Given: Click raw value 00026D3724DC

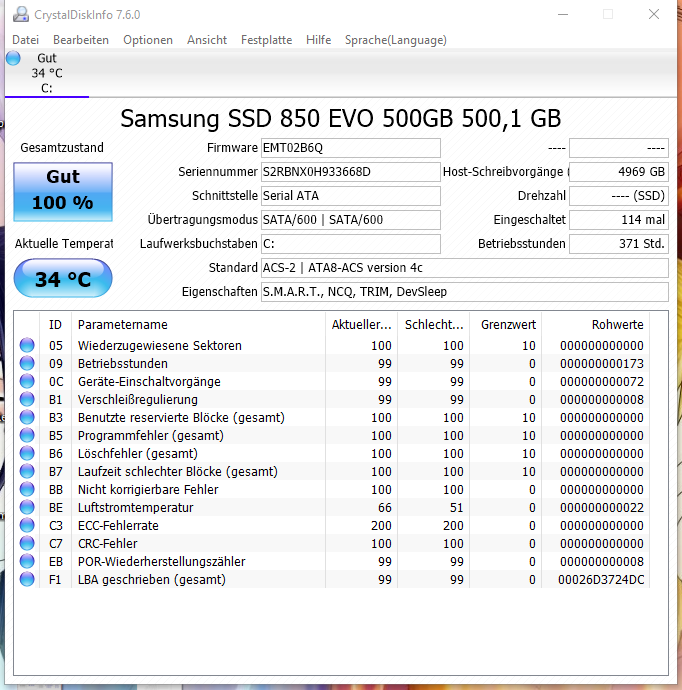Looking at the screenshot, I should coord(601,580).
